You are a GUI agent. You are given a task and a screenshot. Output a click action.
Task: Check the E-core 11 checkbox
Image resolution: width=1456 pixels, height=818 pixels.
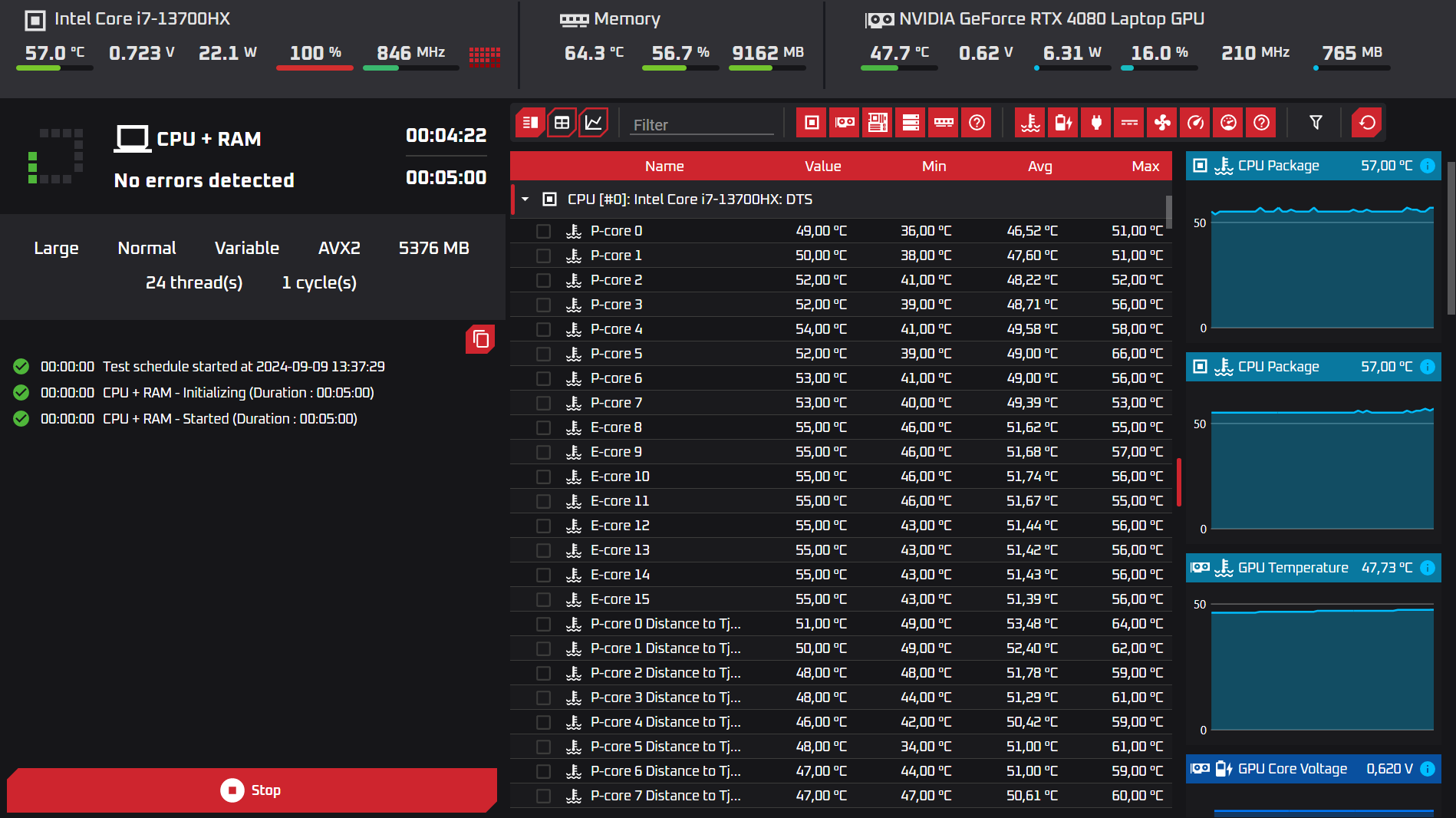point(543,501)
